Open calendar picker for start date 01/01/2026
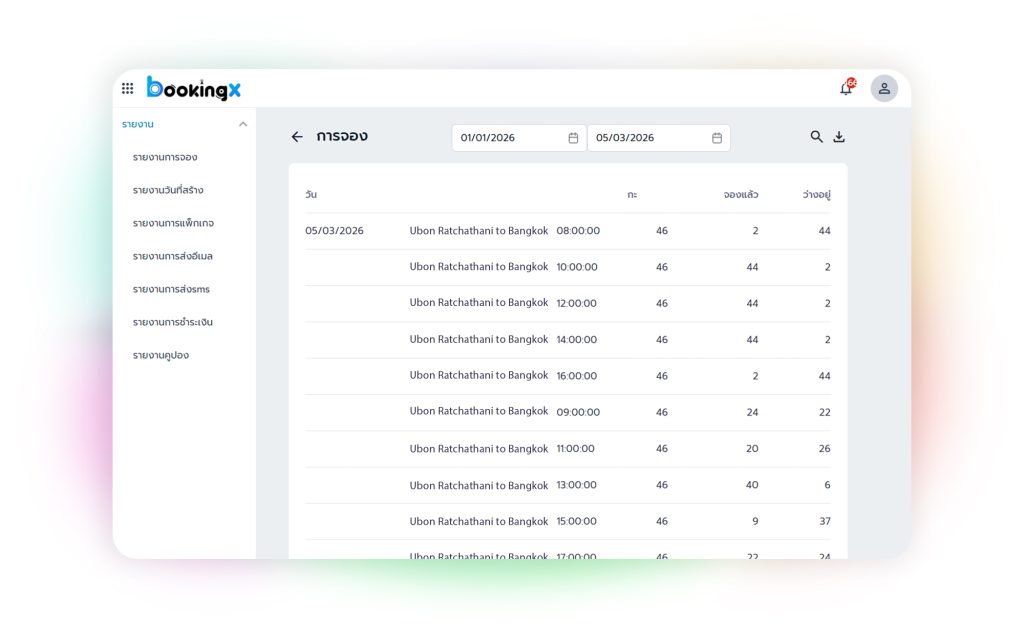Image resolution: width=1024 pixels, height=628 pixels. 573,138
